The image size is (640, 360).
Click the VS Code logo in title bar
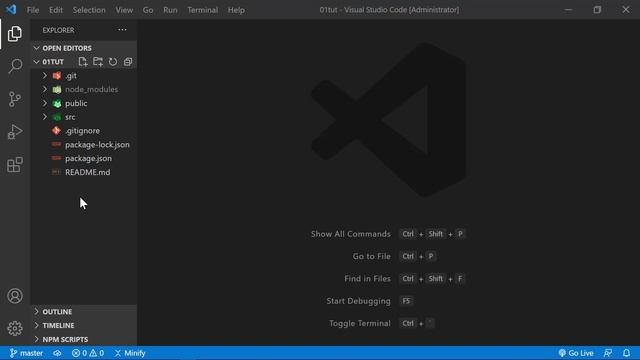point(11,9)
